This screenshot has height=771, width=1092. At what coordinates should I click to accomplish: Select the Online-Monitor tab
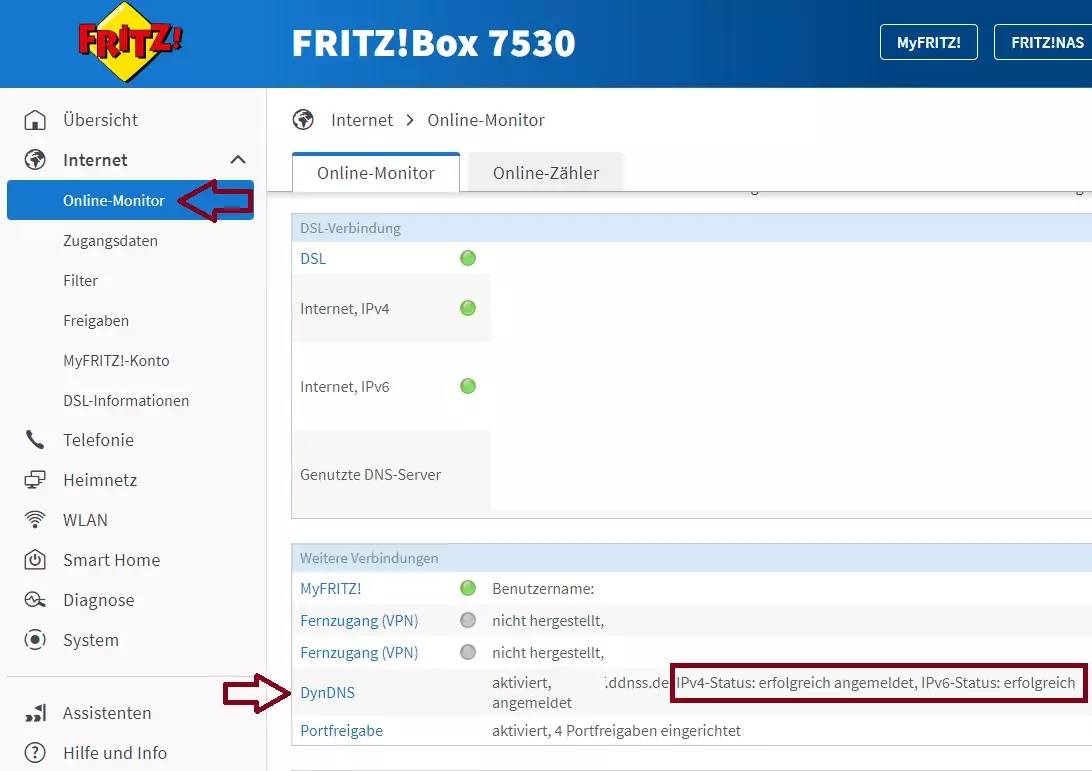coord(375,173)
